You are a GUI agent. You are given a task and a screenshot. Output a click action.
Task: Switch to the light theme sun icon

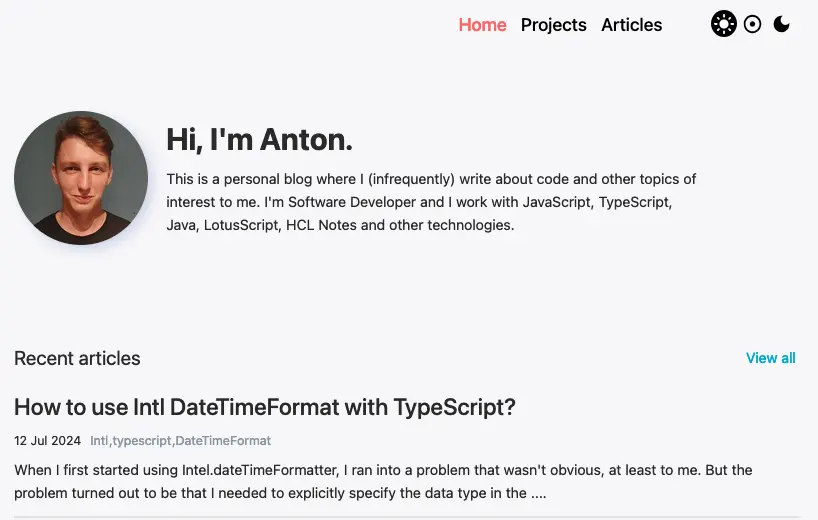pos(724,24)
